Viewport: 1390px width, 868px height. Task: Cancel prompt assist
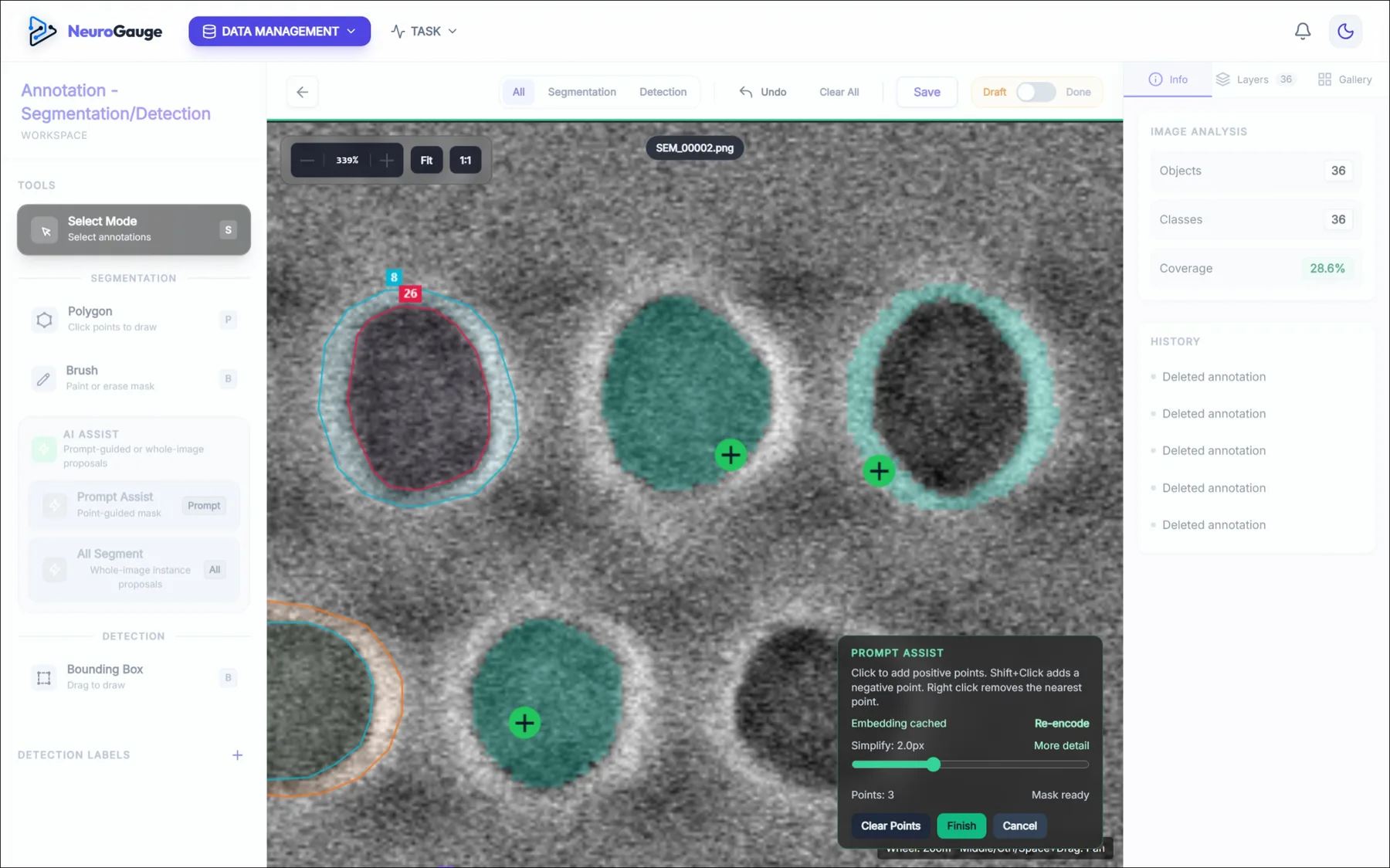click(1019, 826)
